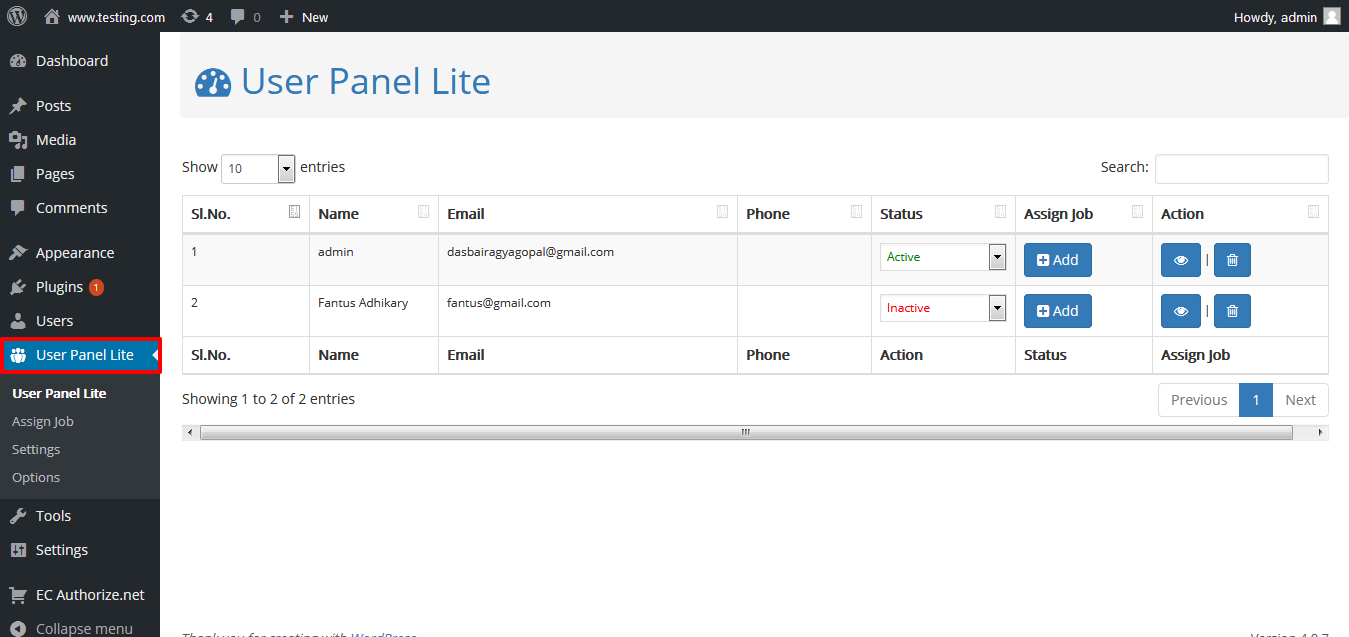Open the User Panel Lite submenu item
This screenshot has width=1349, height=637.
click(x=59, y=393)
